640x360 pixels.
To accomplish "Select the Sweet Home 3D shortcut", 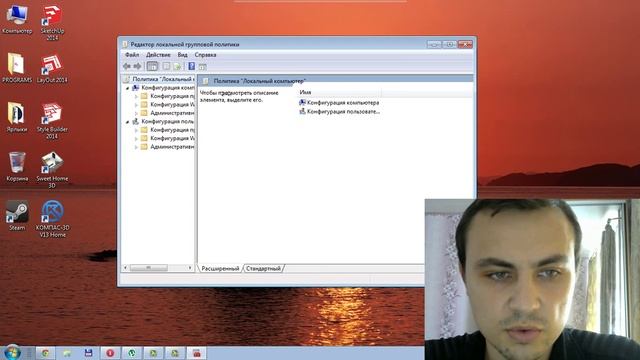I will 52,170.
